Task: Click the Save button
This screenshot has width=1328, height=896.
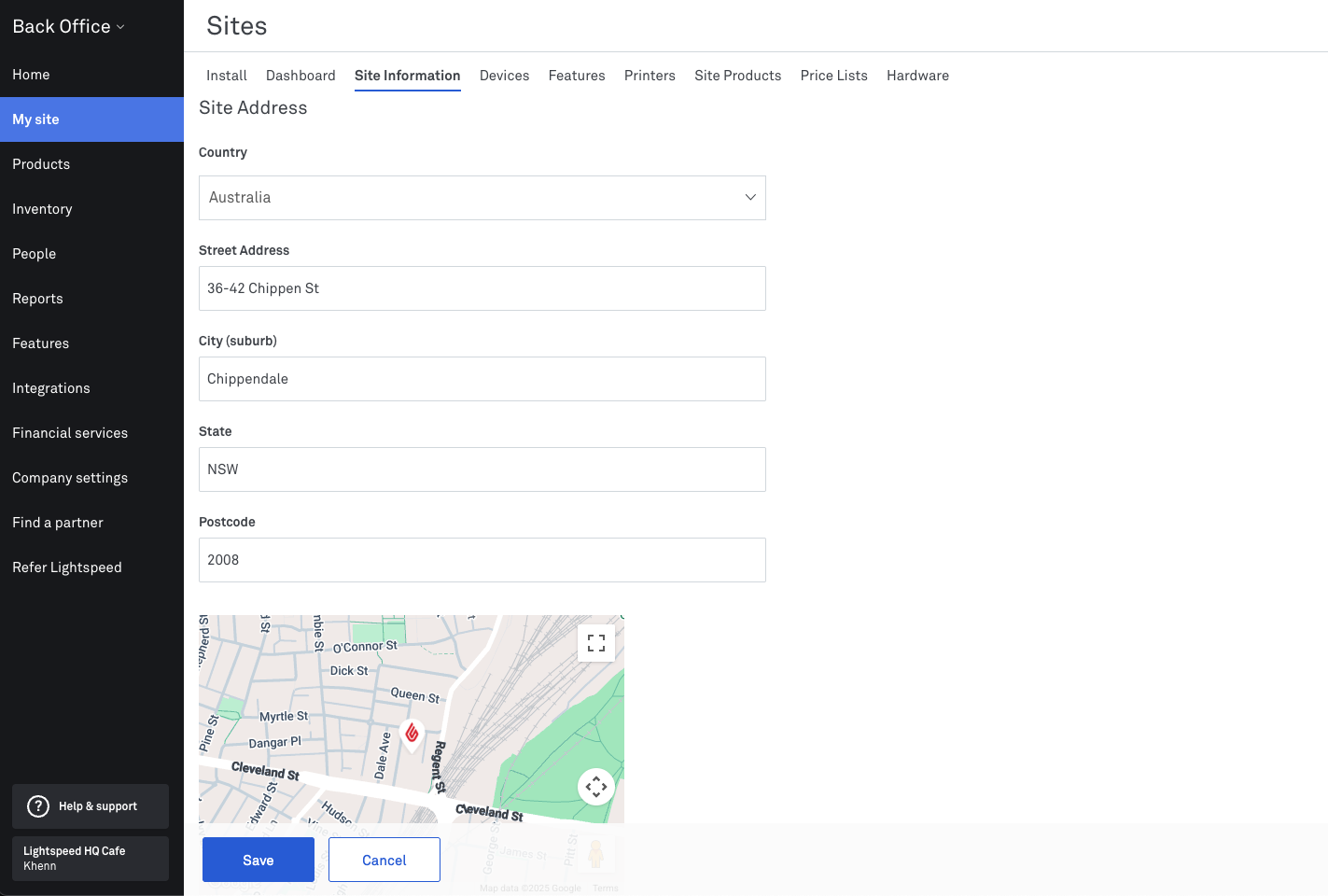Action: [x=259, y=860]
